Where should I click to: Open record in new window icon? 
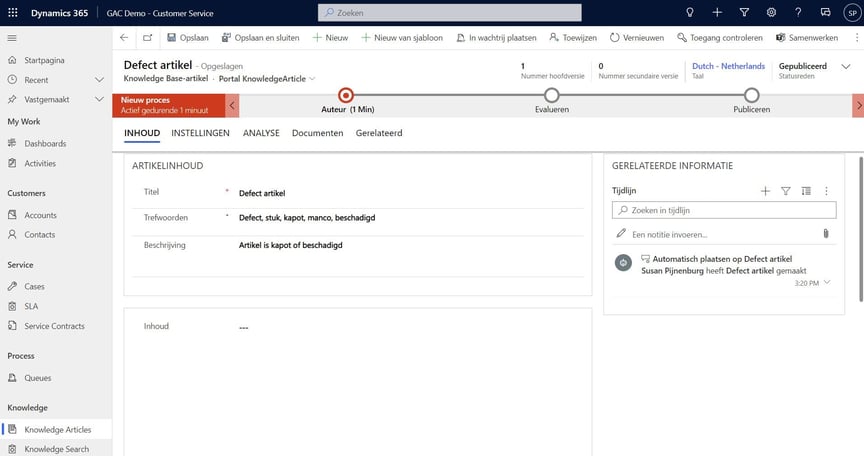point(147,37)
